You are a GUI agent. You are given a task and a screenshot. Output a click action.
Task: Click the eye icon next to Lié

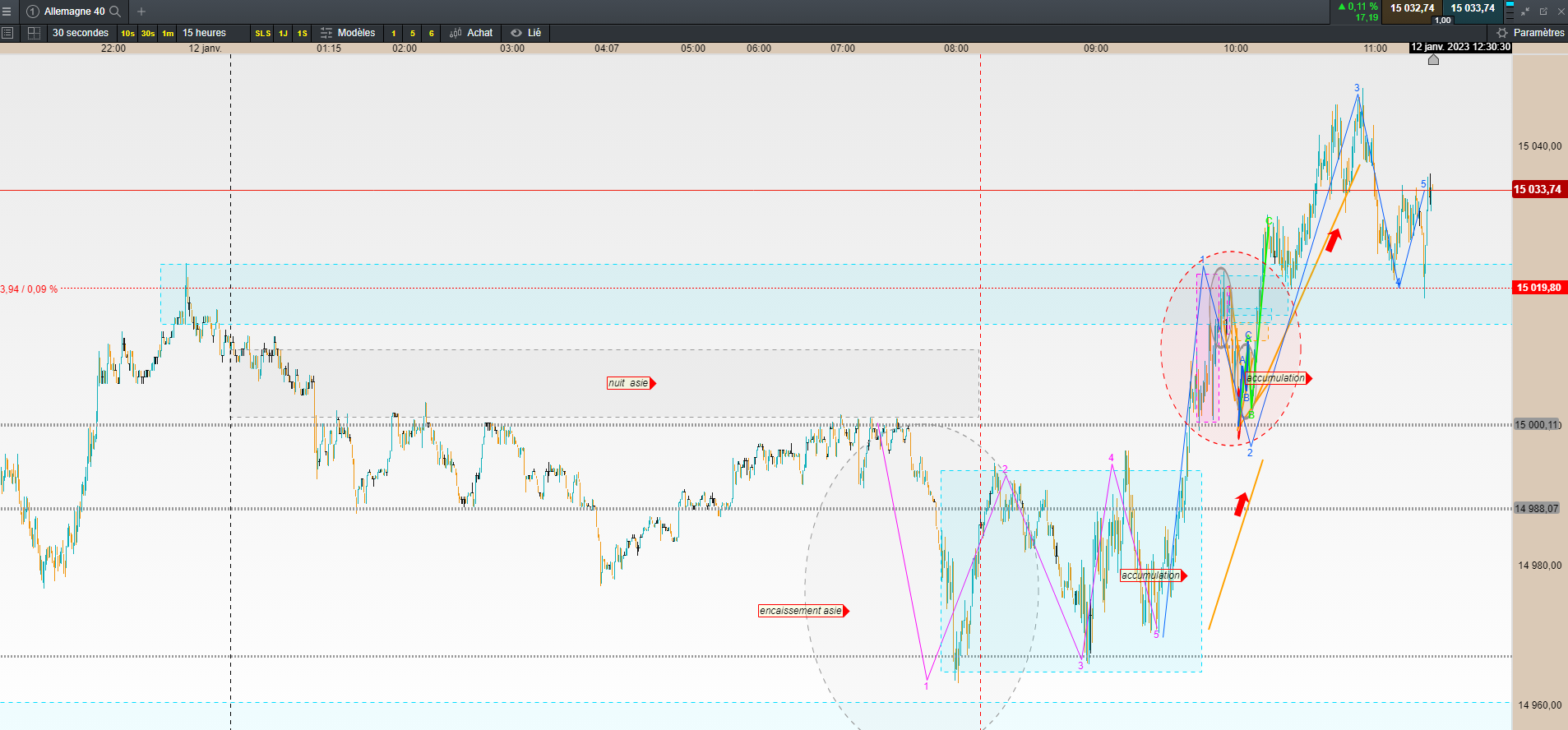(x=516, y=33)
